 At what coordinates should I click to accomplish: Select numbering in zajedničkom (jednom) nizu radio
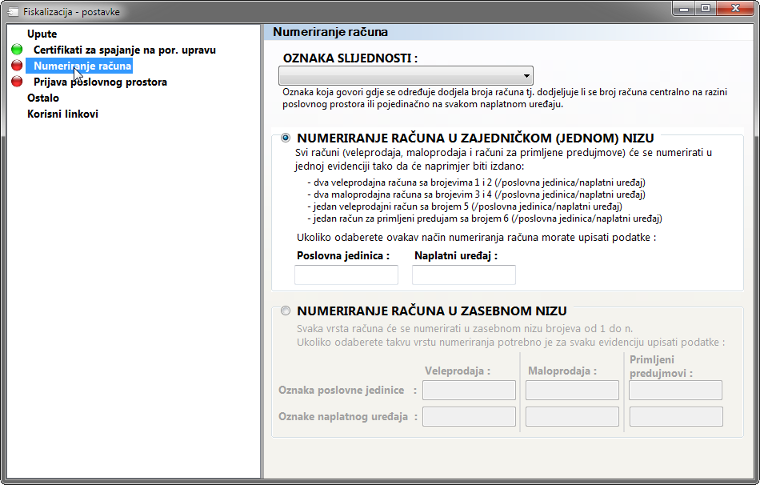point(285,138)
